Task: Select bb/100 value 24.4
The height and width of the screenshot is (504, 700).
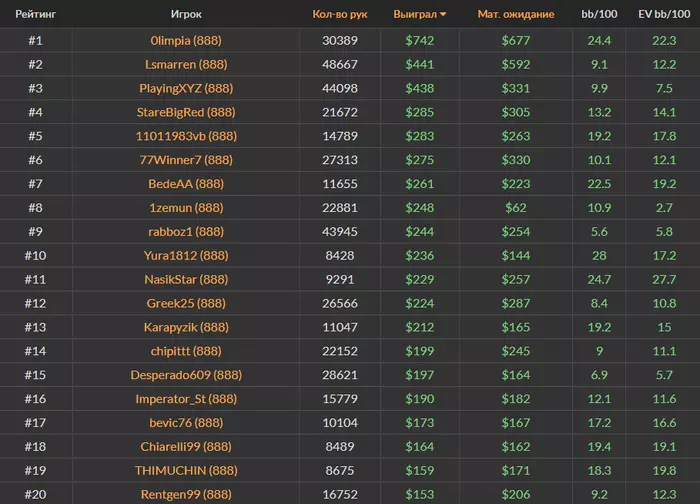Action: (x=599, y=41)
